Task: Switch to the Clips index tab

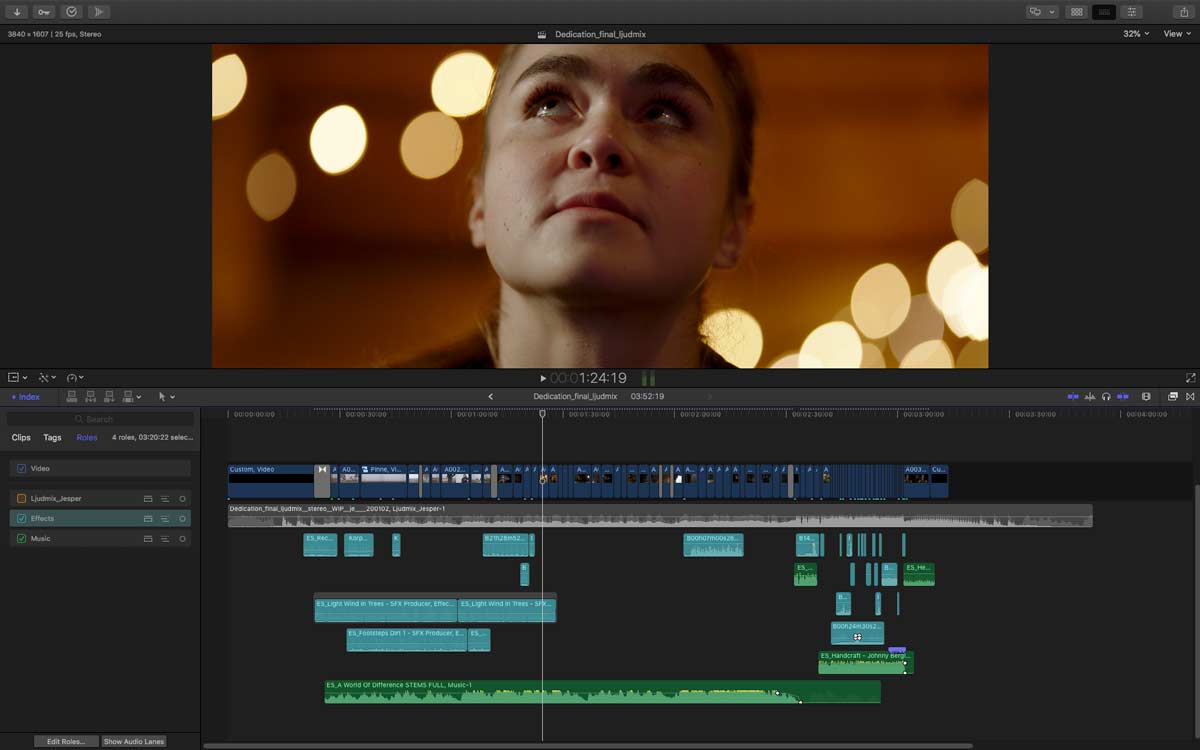Action: tap(21, 438)
